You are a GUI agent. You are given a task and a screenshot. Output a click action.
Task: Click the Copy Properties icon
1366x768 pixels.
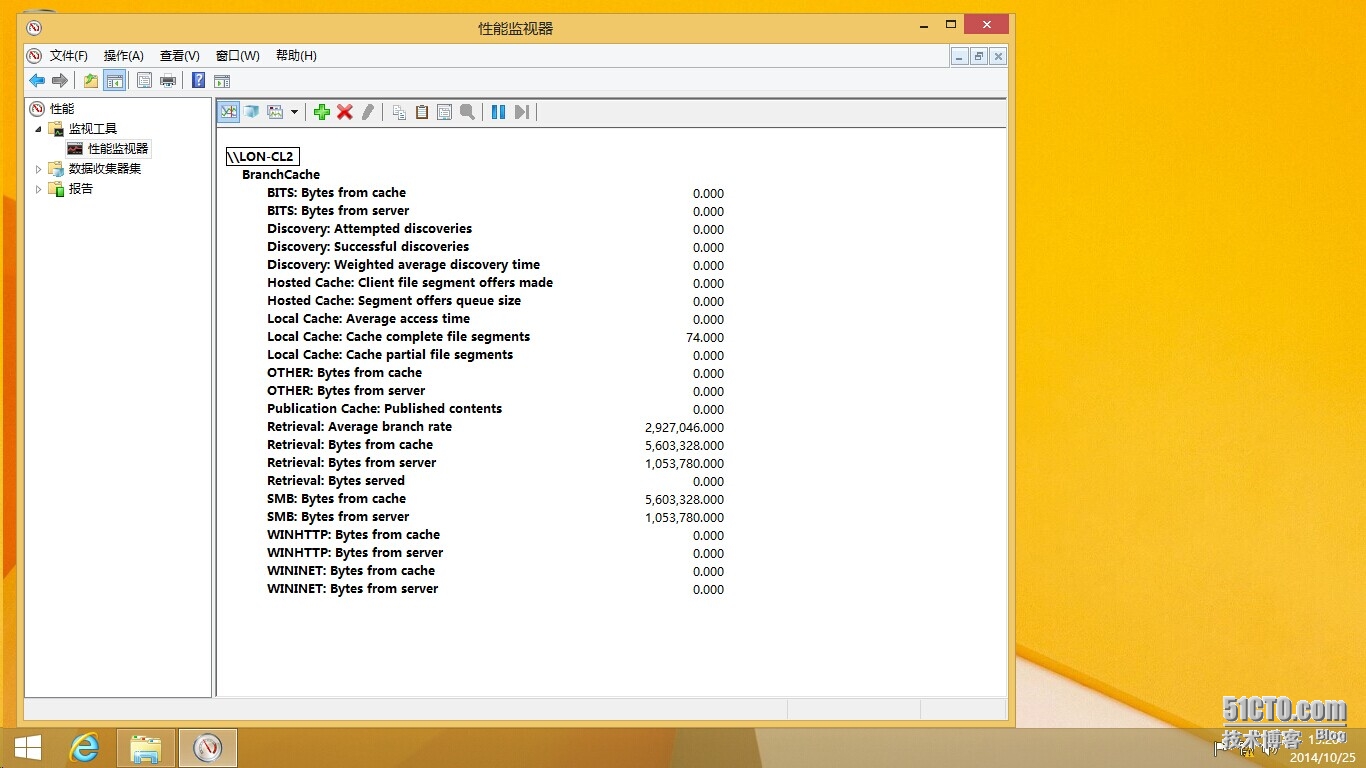click(399, 112)
